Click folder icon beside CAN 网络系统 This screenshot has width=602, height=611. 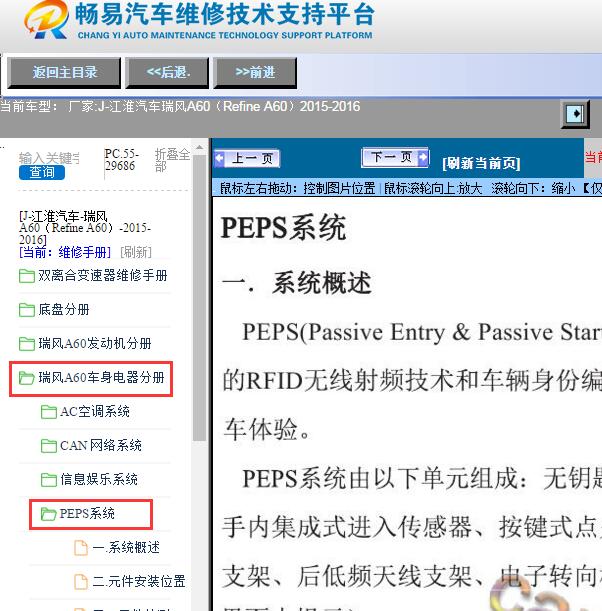point(49,446)
